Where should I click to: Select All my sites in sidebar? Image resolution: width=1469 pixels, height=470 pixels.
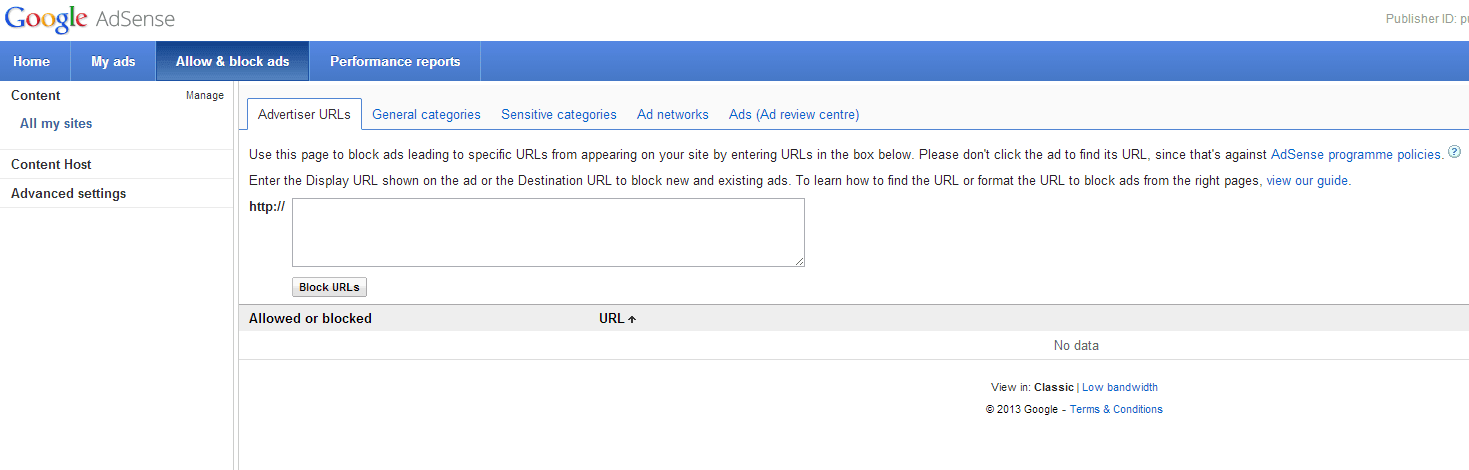pos(56,124)
